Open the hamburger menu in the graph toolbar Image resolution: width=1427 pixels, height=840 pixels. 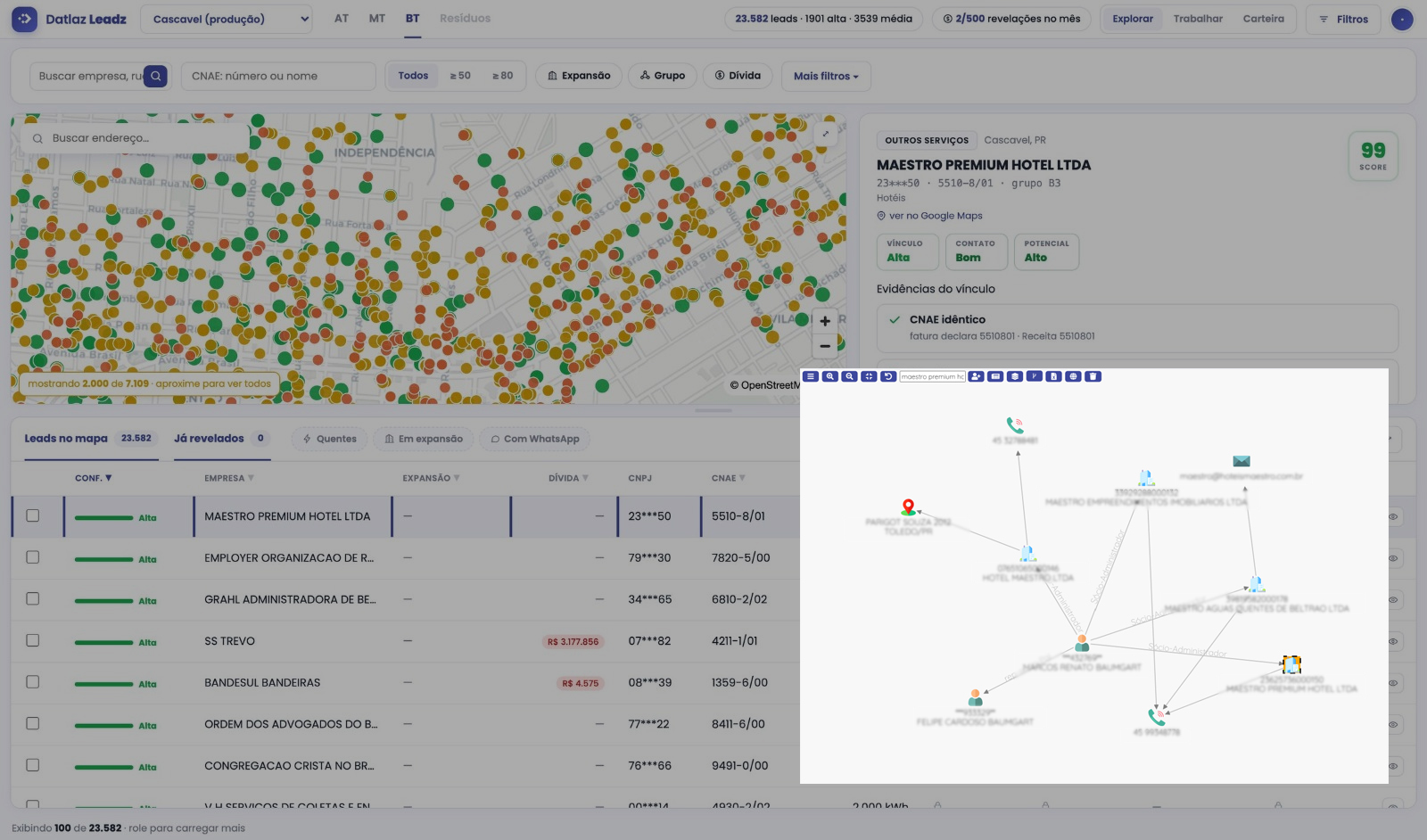(810, 376)
